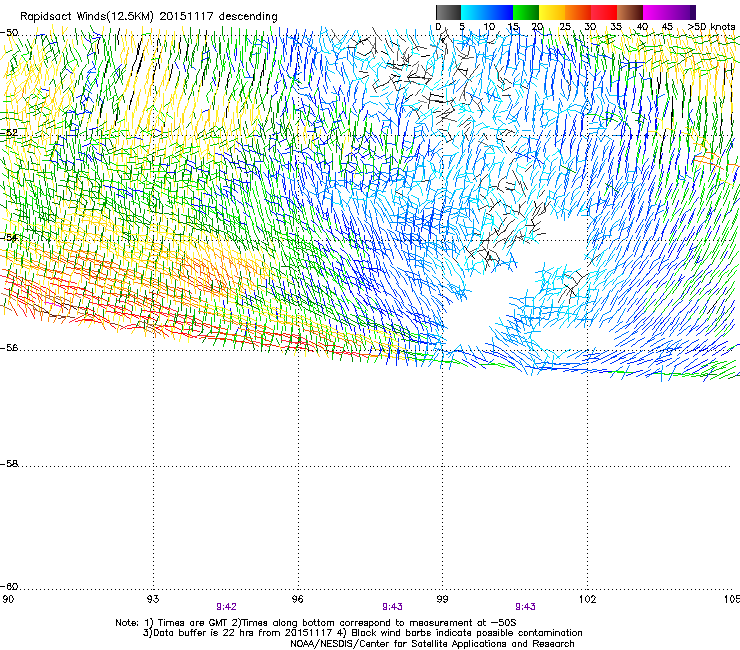Screen dimensions: 740x650
Task: Click the '35' label under the color bar
Action: pyautogui.click(x=615, y=27)
